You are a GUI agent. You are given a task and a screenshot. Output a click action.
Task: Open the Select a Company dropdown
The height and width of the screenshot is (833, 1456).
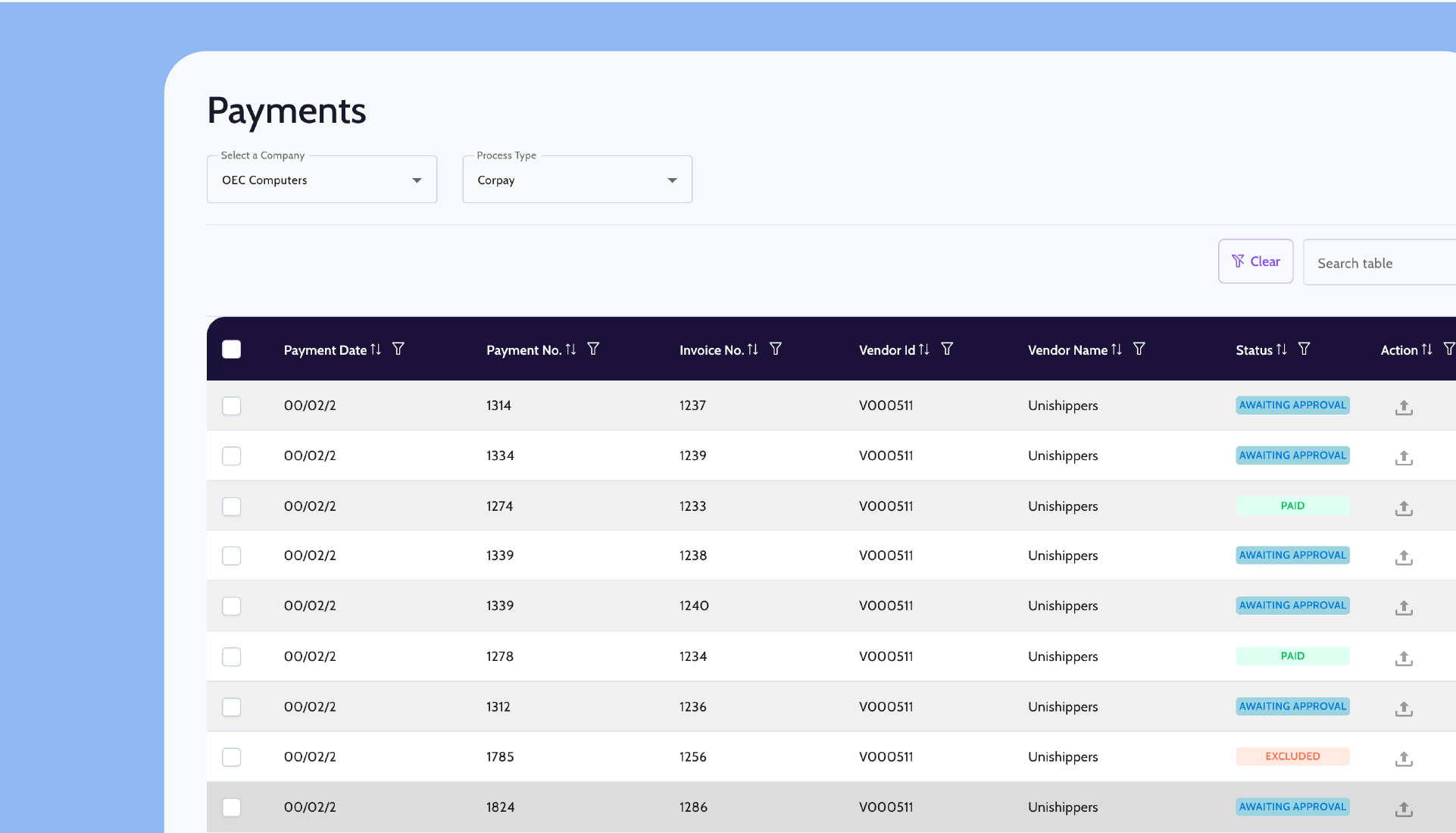tap(322, 180)
